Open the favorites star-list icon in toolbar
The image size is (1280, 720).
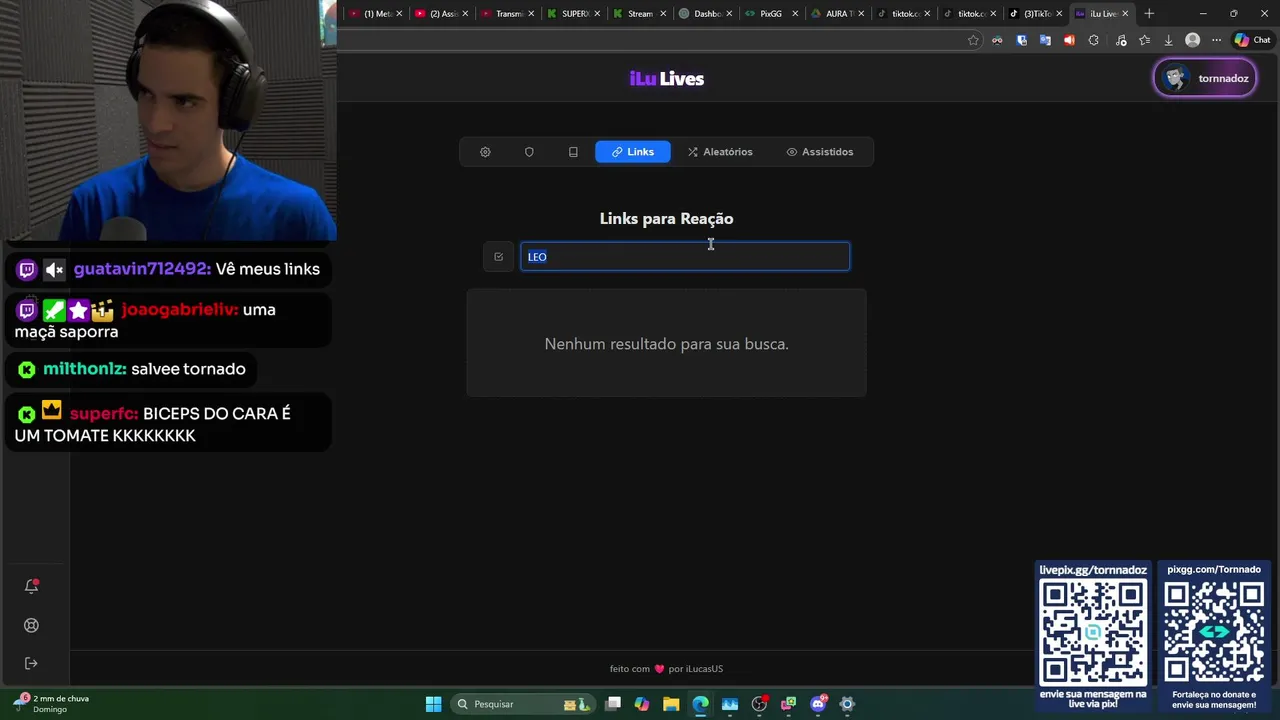1144,40
